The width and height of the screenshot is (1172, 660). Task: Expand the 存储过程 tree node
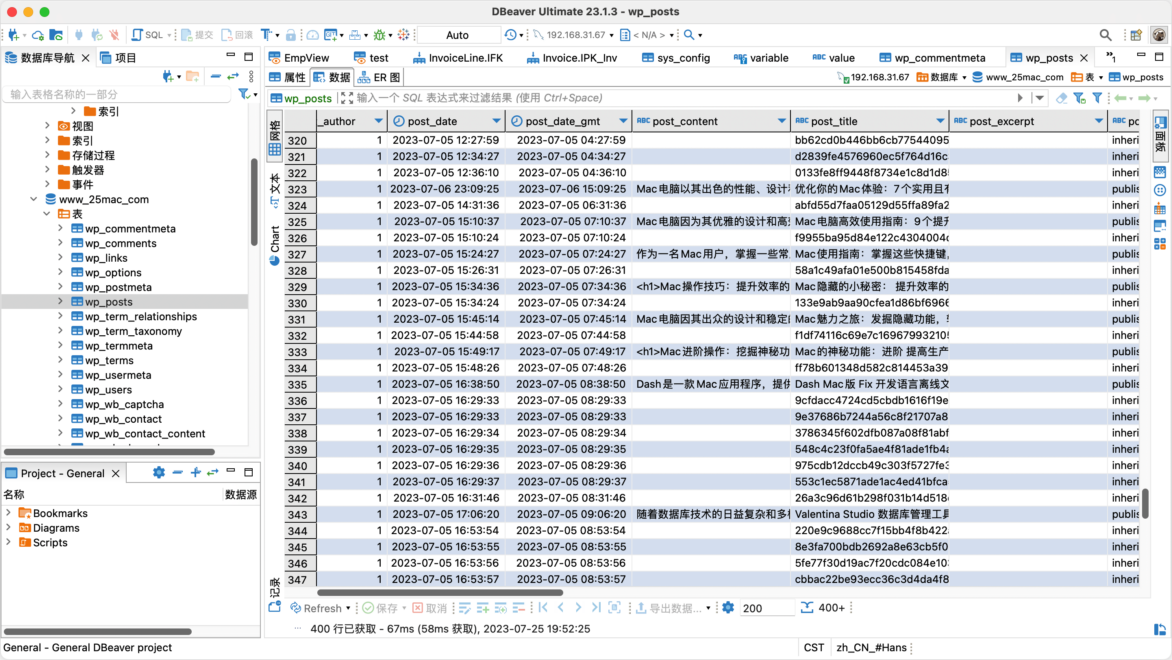click(x=48, y=155)
